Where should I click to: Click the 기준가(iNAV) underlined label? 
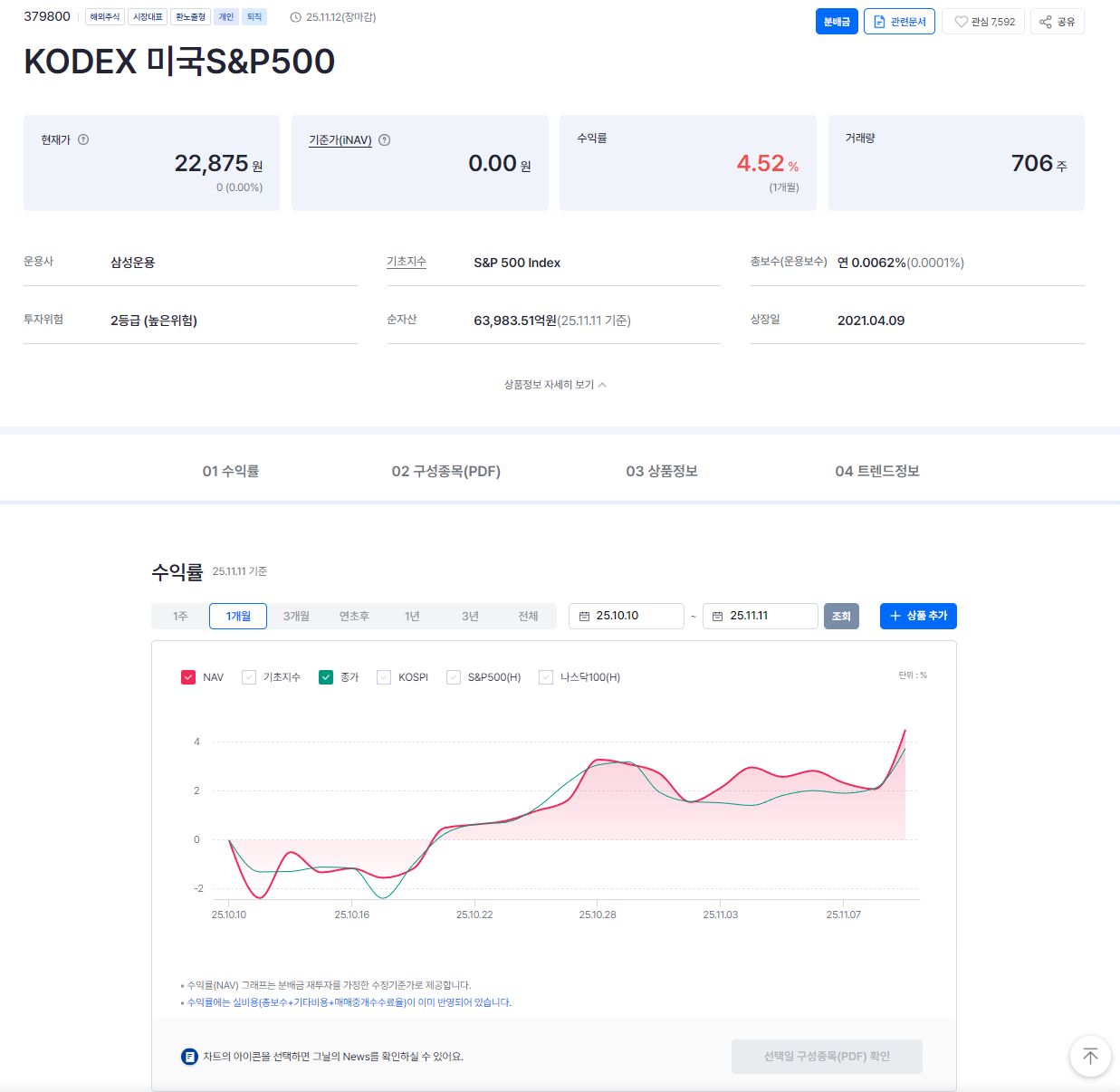[340, 139]
